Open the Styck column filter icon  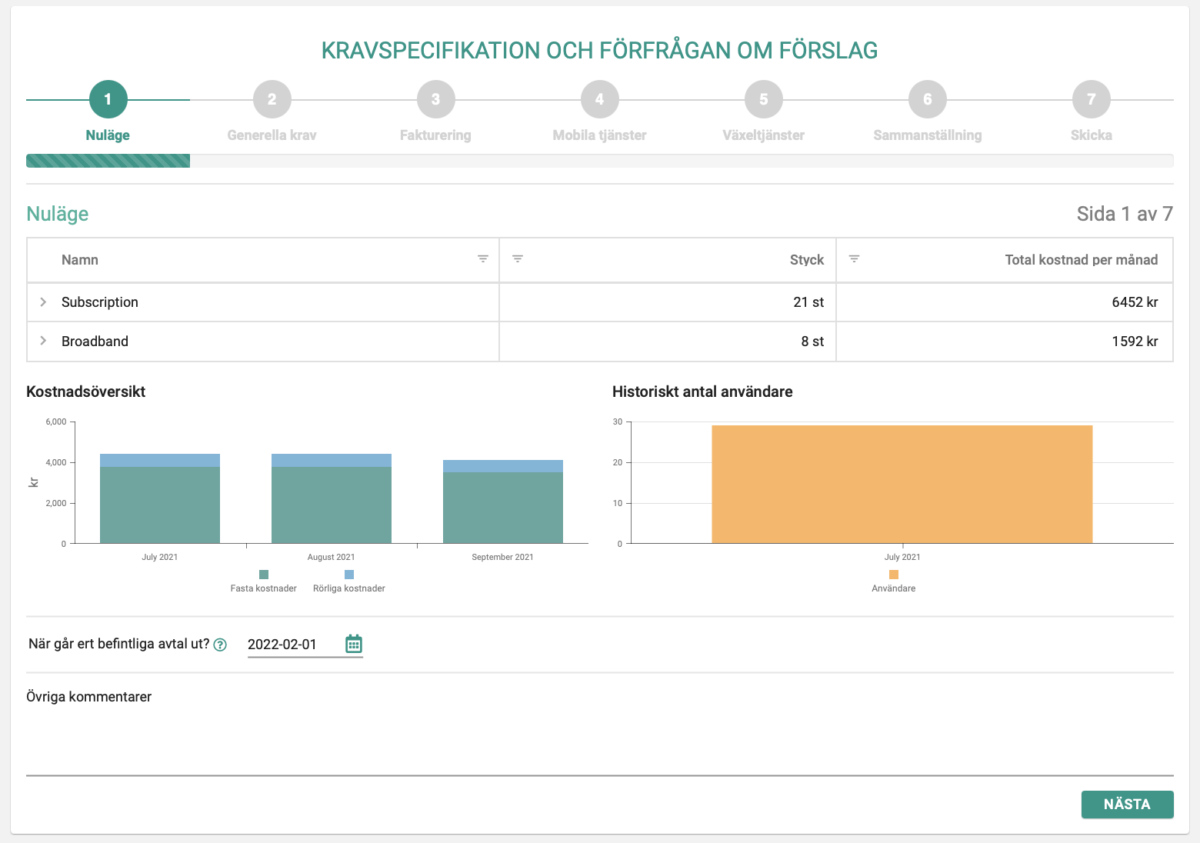tap(518, 259)
